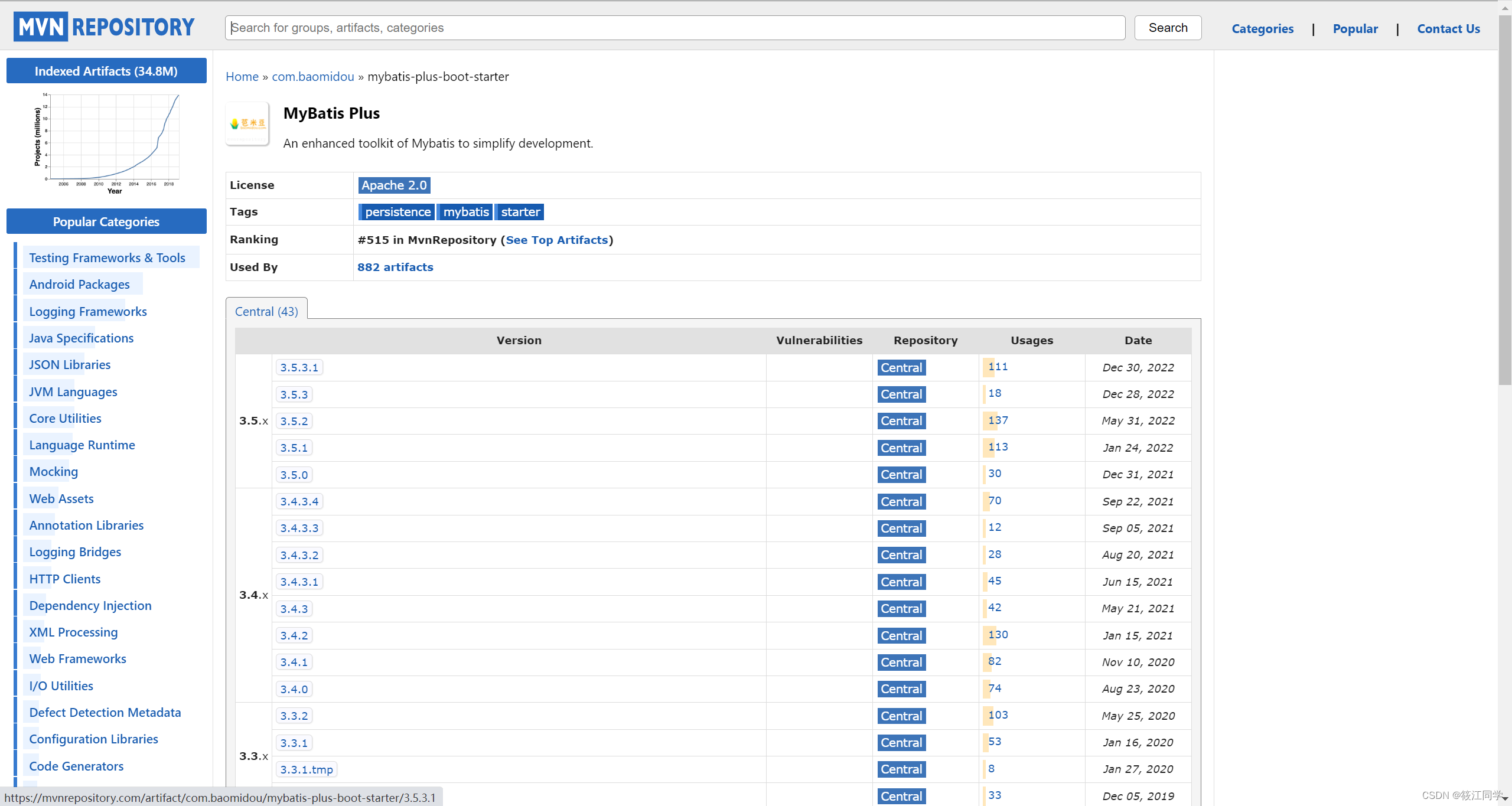Click the page vertical scrollbar thumb
This screenshot has height=806, width=1512.
click(1505, 201)
